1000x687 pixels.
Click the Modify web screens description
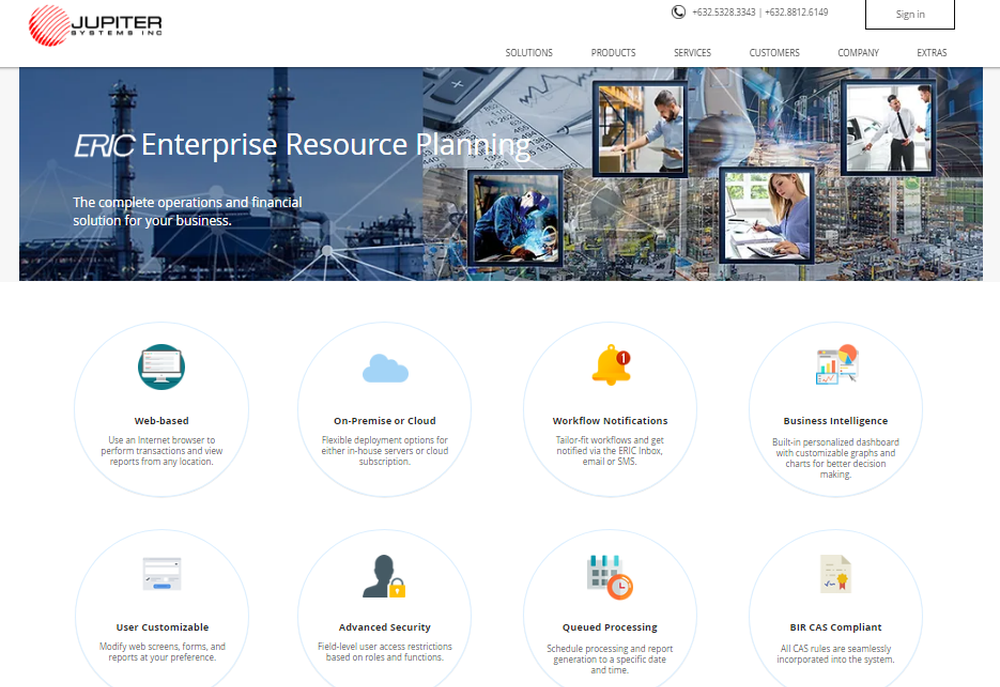[x=162, y=652]
